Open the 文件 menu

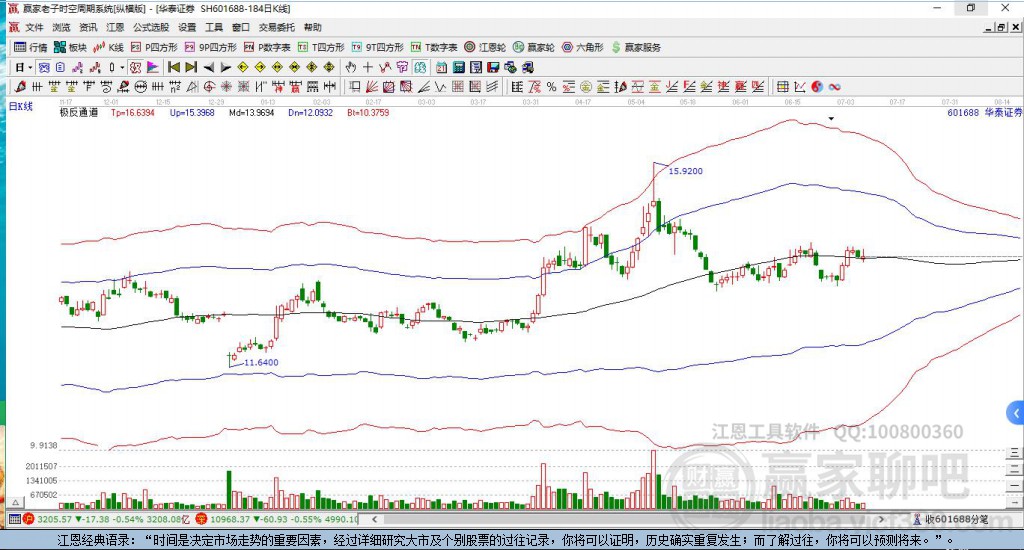tap(34, 27)
